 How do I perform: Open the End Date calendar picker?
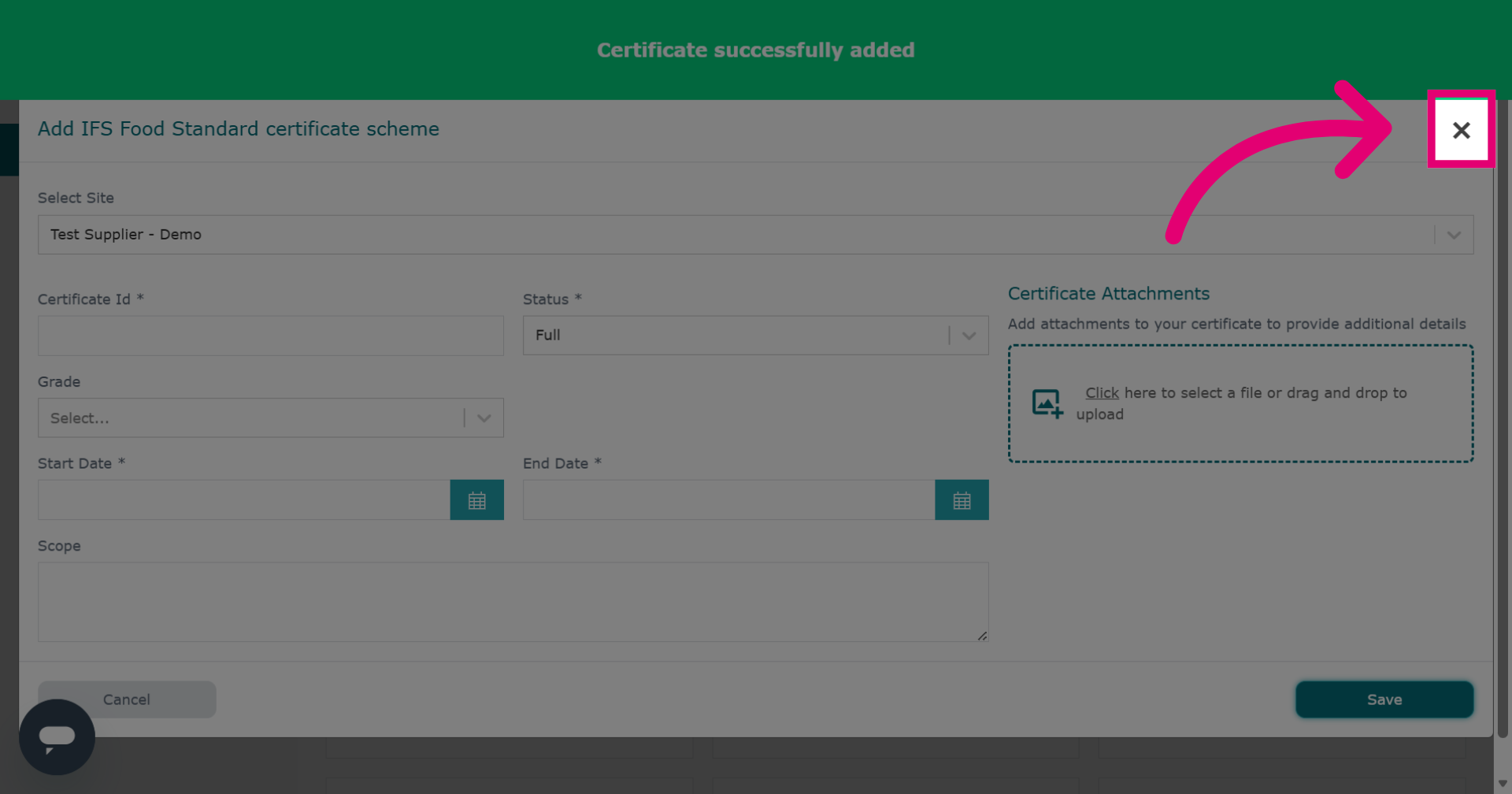962,500
